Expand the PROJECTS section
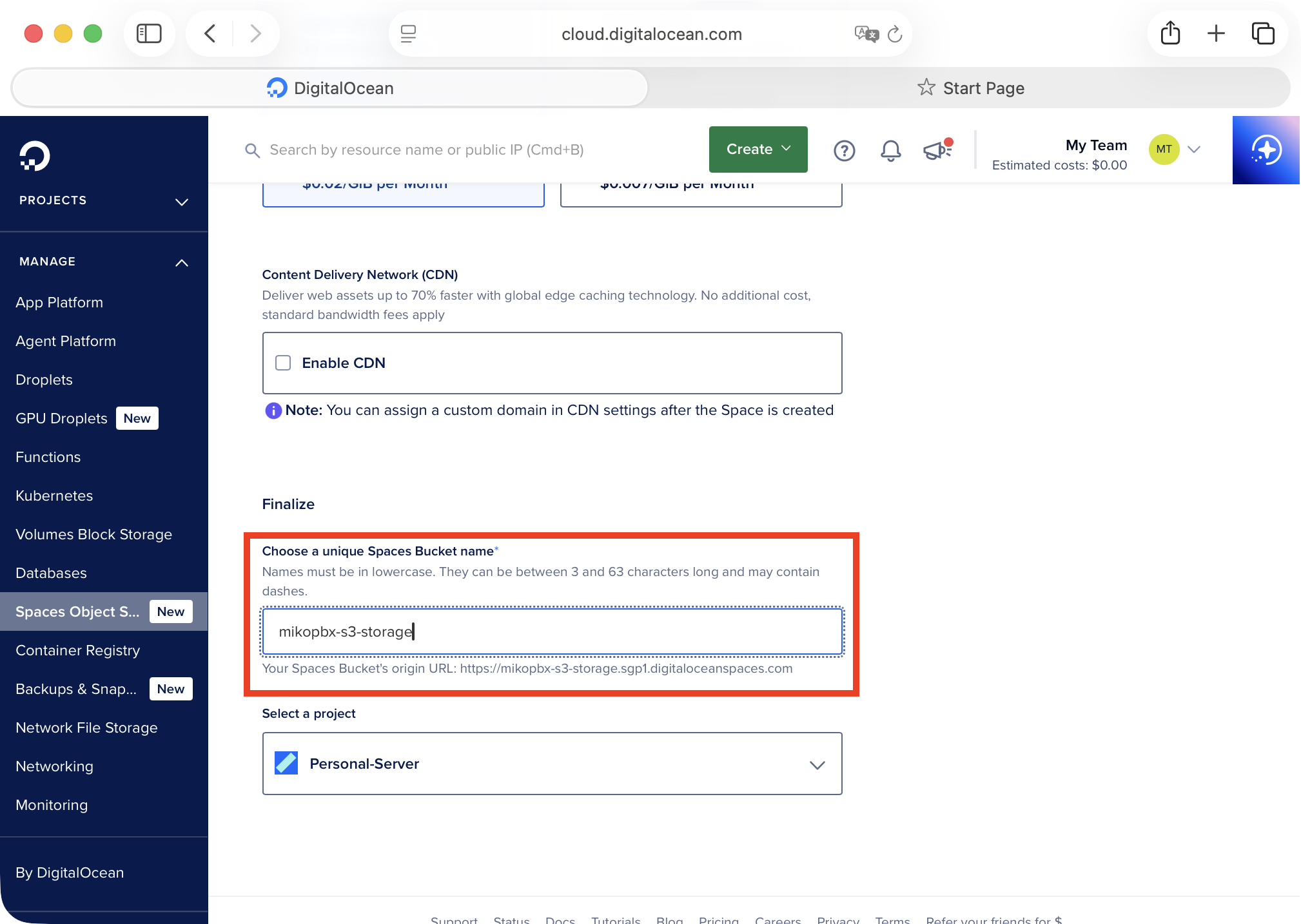Screen dimensions: 1301x924 coord(182,201)
